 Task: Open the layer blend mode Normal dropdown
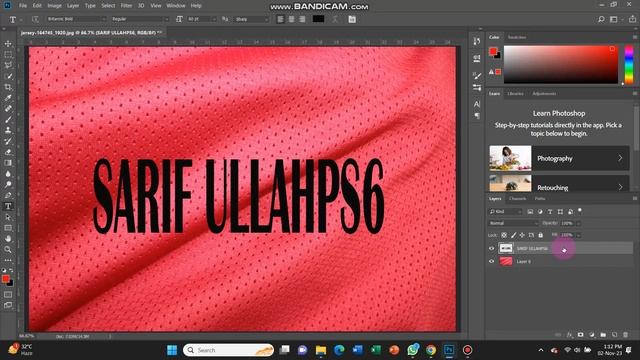[513, 223]
